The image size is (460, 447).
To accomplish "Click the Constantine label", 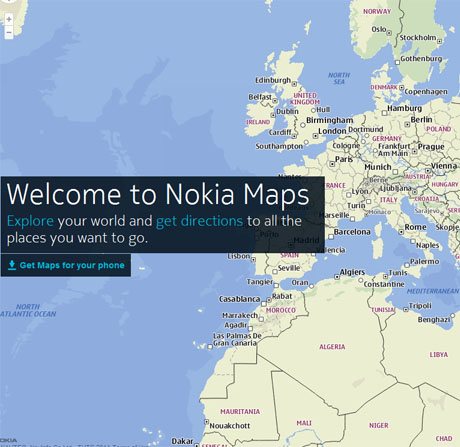I will 384,284.
